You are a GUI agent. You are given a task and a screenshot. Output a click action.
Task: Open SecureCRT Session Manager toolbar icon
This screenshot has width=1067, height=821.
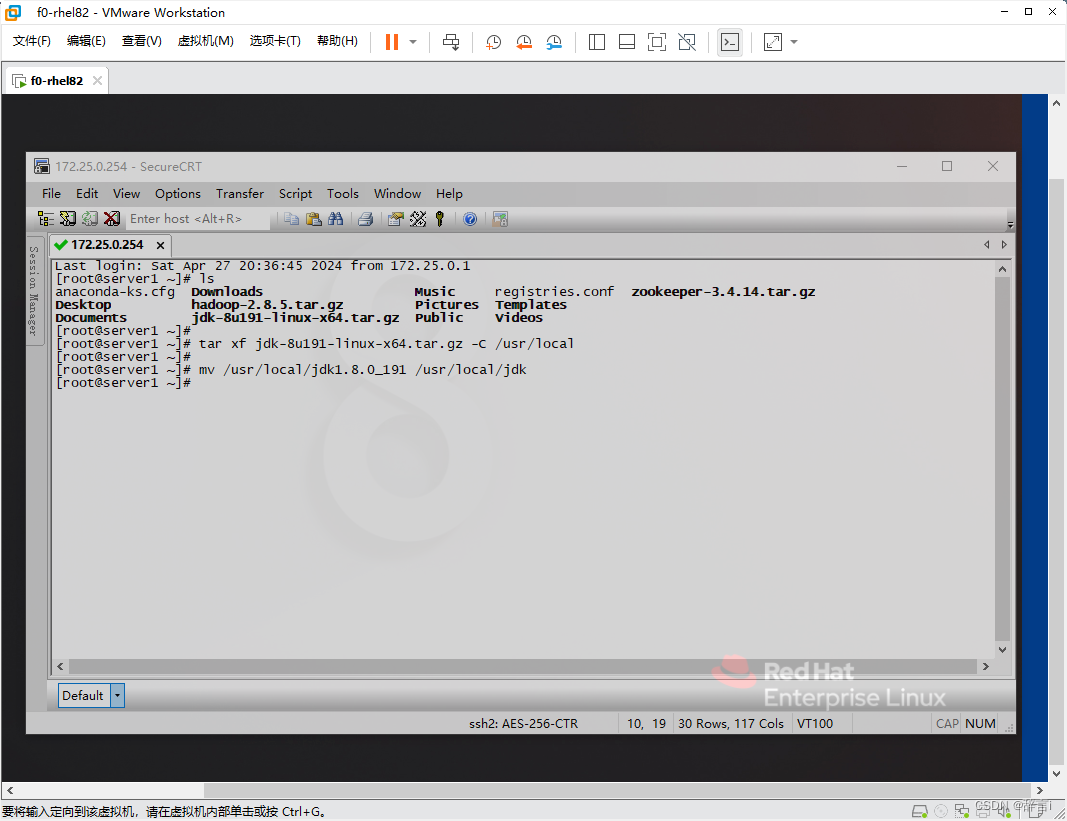(46, 219)
